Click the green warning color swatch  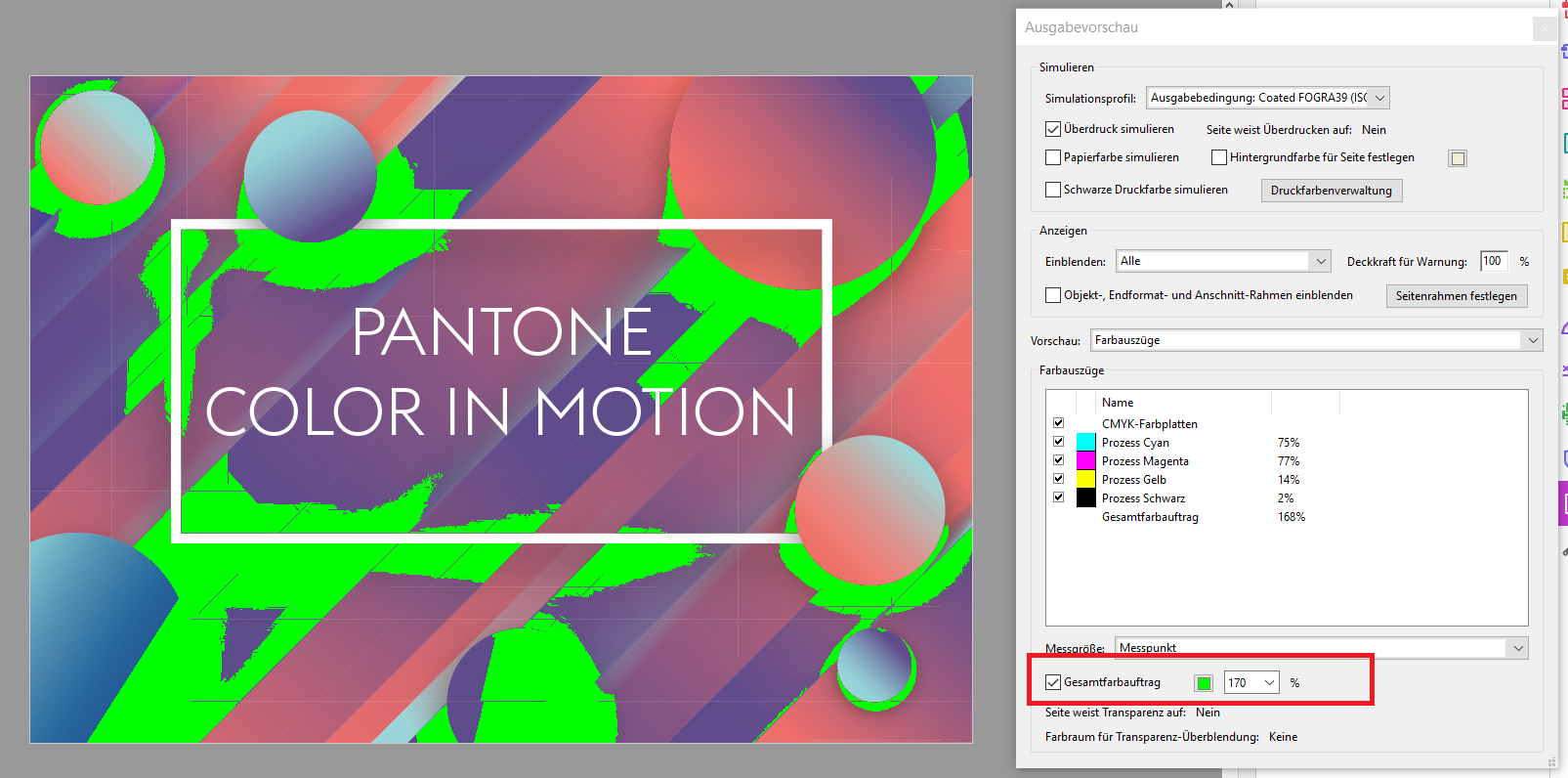(x=1205, y=683)
